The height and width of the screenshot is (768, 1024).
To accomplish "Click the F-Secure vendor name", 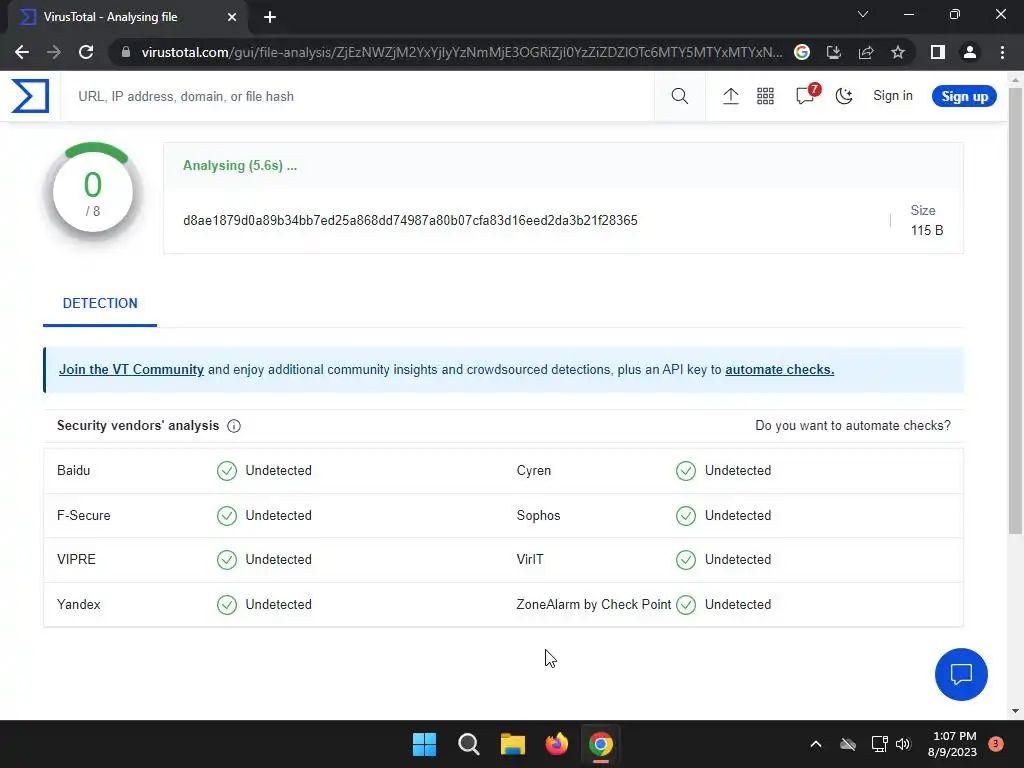I will tap(84, 515).
